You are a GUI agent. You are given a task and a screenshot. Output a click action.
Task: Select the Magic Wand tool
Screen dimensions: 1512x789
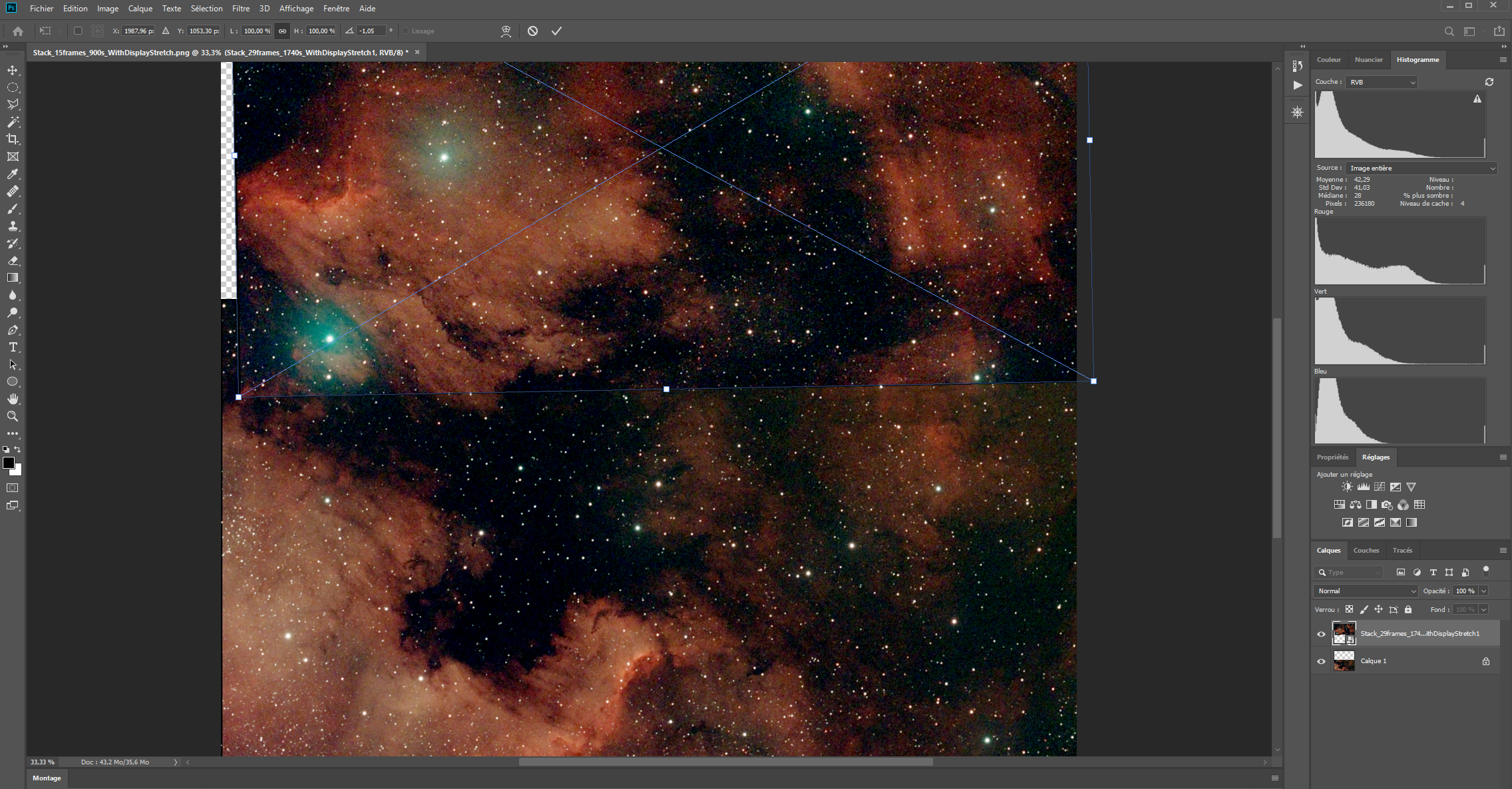pos(13,122)
